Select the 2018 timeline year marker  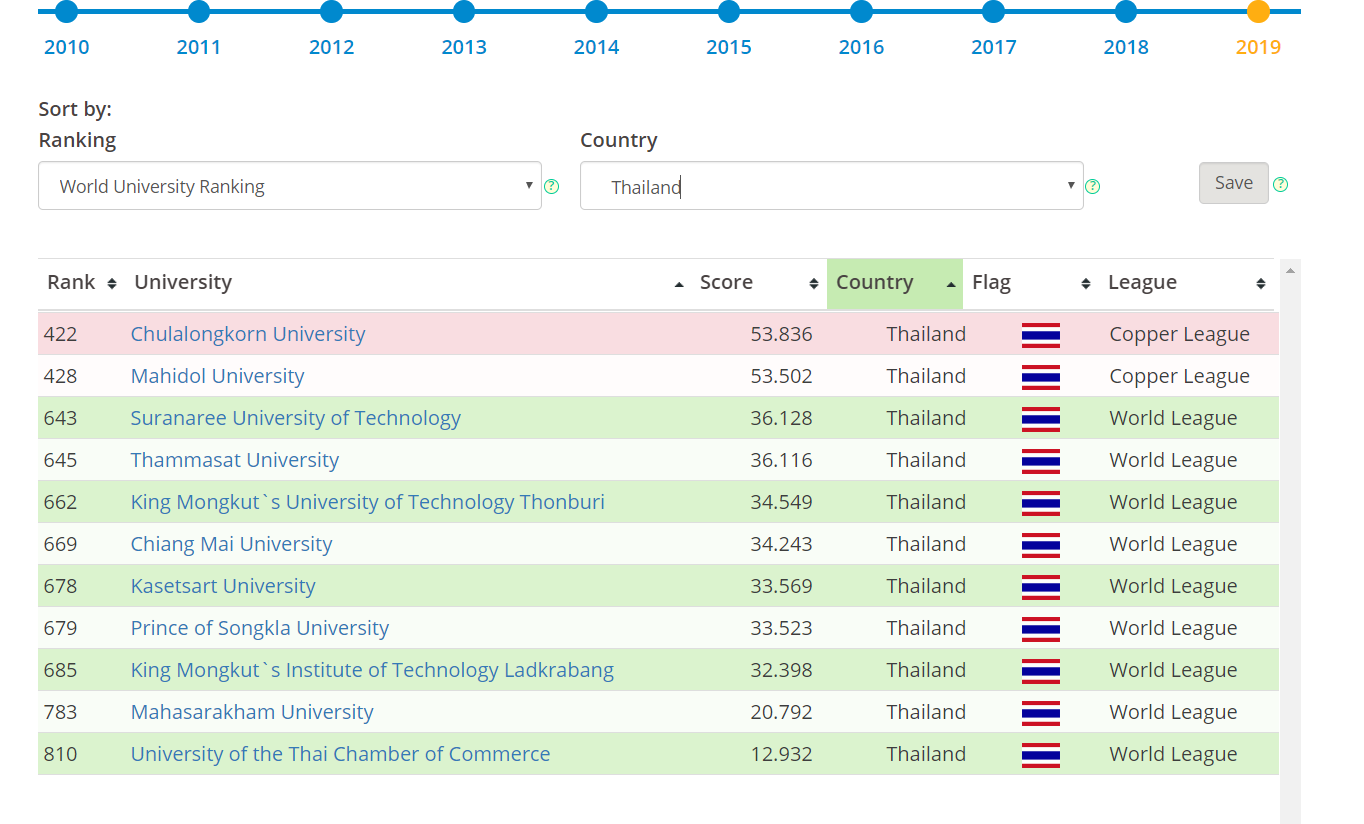(x=1126, y=12)
